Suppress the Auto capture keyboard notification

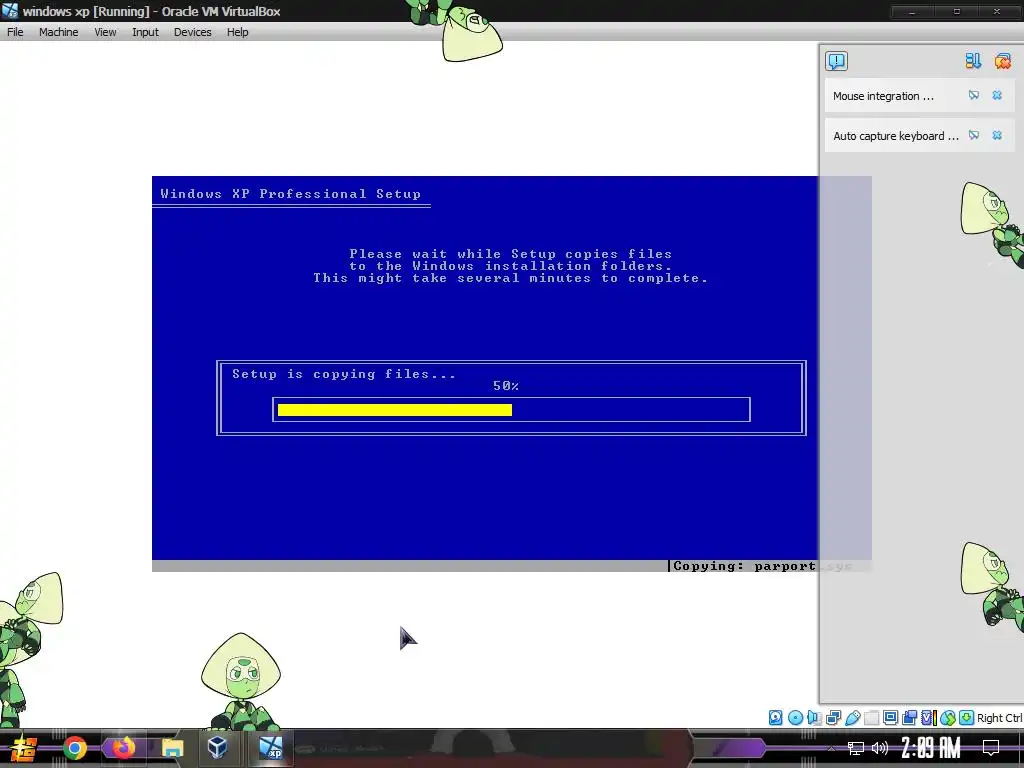tap(974, 135)
